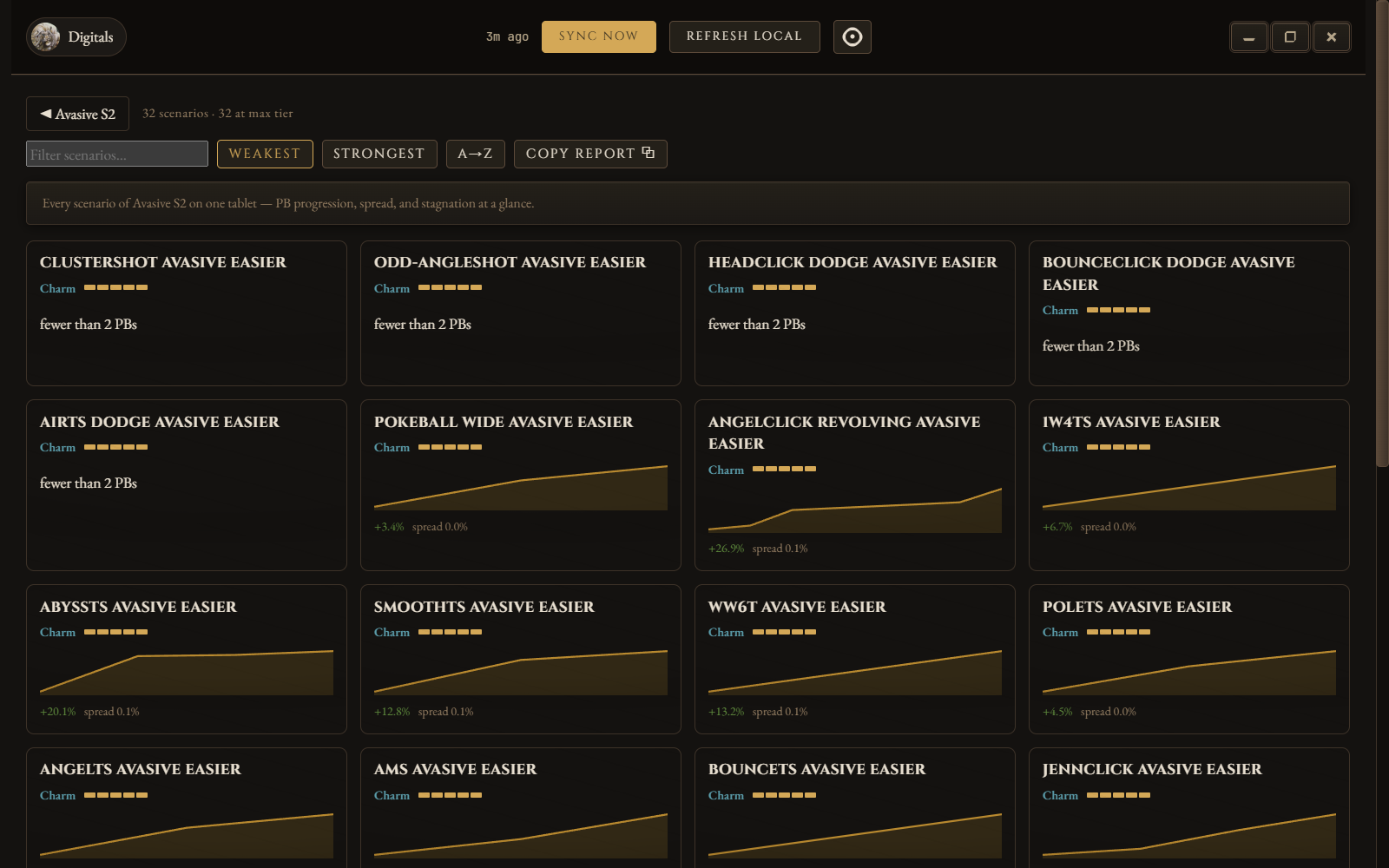Minimize the application window
This screenshot has width=1389, height=868.
1249,37
